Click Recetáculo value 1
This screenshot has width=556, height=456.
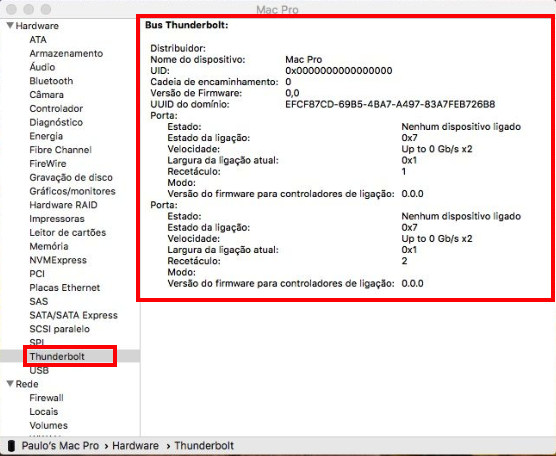pyautogui.click(x=404, y=172)
